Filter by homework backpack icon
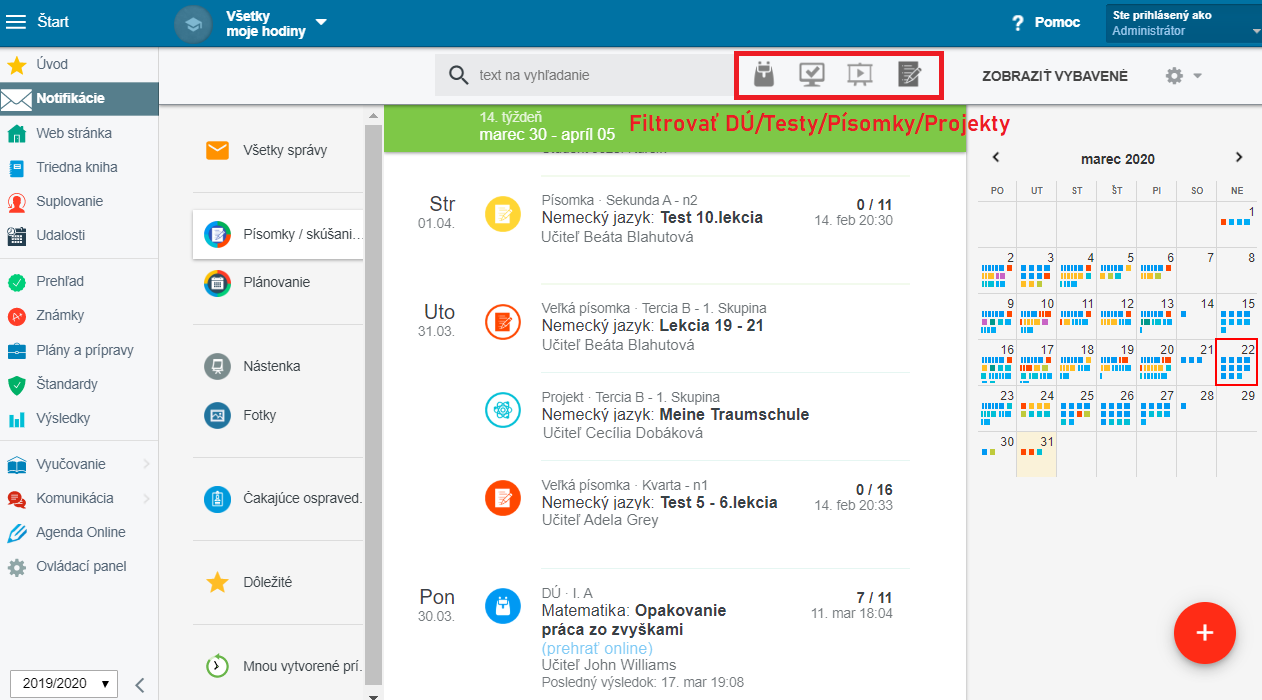1262x700 pixels. [x=765, y=74]
